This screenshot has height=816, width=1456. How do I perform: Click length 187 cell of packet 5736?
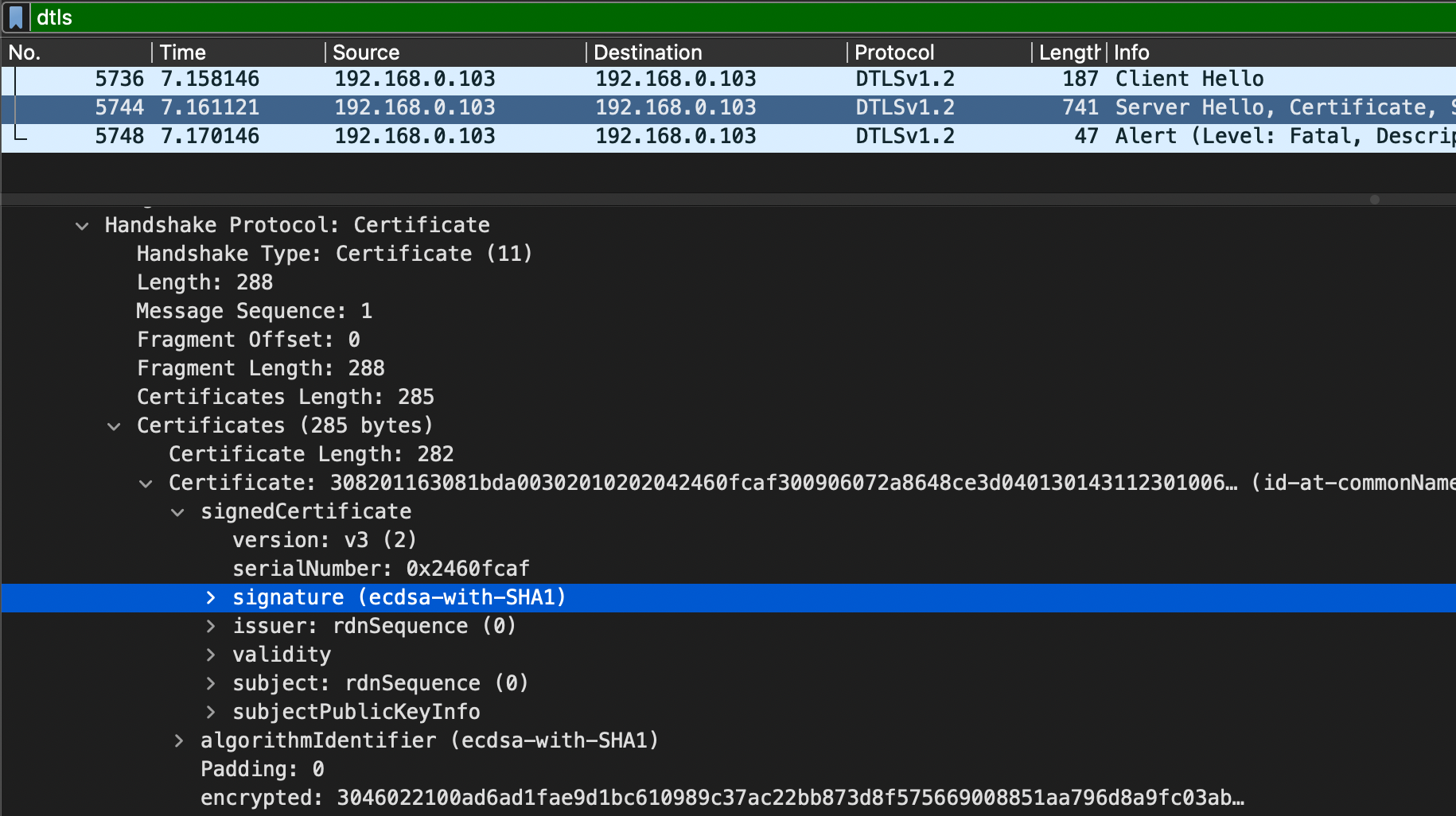click(1080, 79)
